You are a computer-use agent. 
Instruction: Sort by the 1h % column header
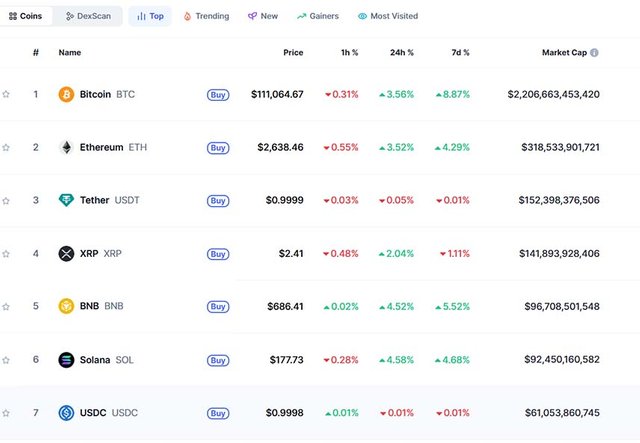(x=349, y=52)
